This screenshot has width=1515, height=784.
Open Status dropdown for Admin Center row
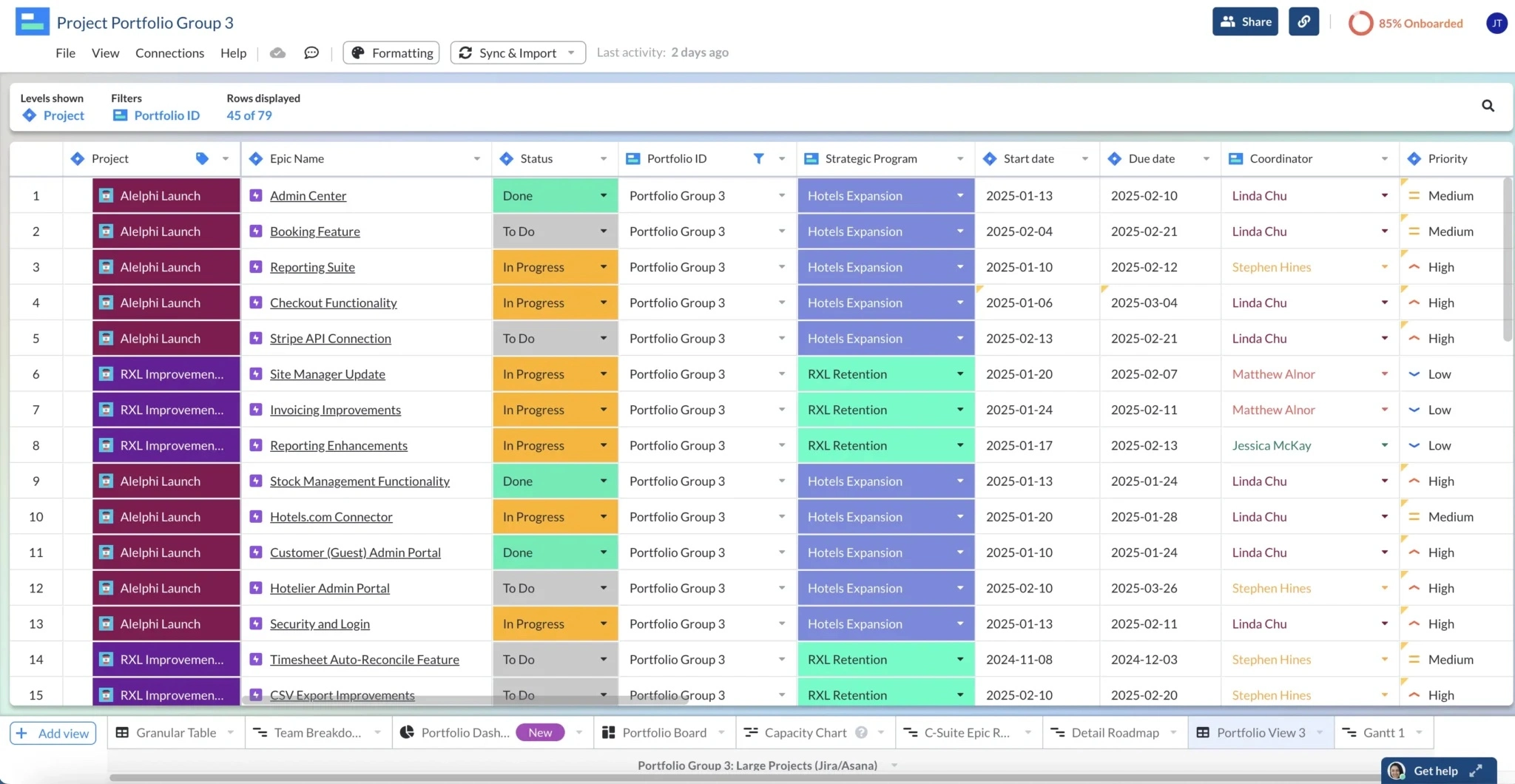[x=604, y=196]
